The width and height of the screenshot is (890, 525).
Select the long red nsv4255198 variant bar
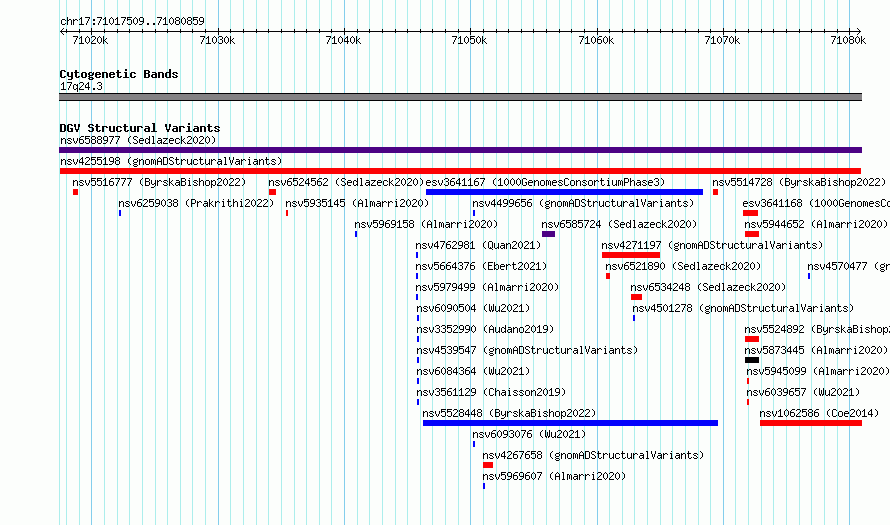[x=460, y=171]
